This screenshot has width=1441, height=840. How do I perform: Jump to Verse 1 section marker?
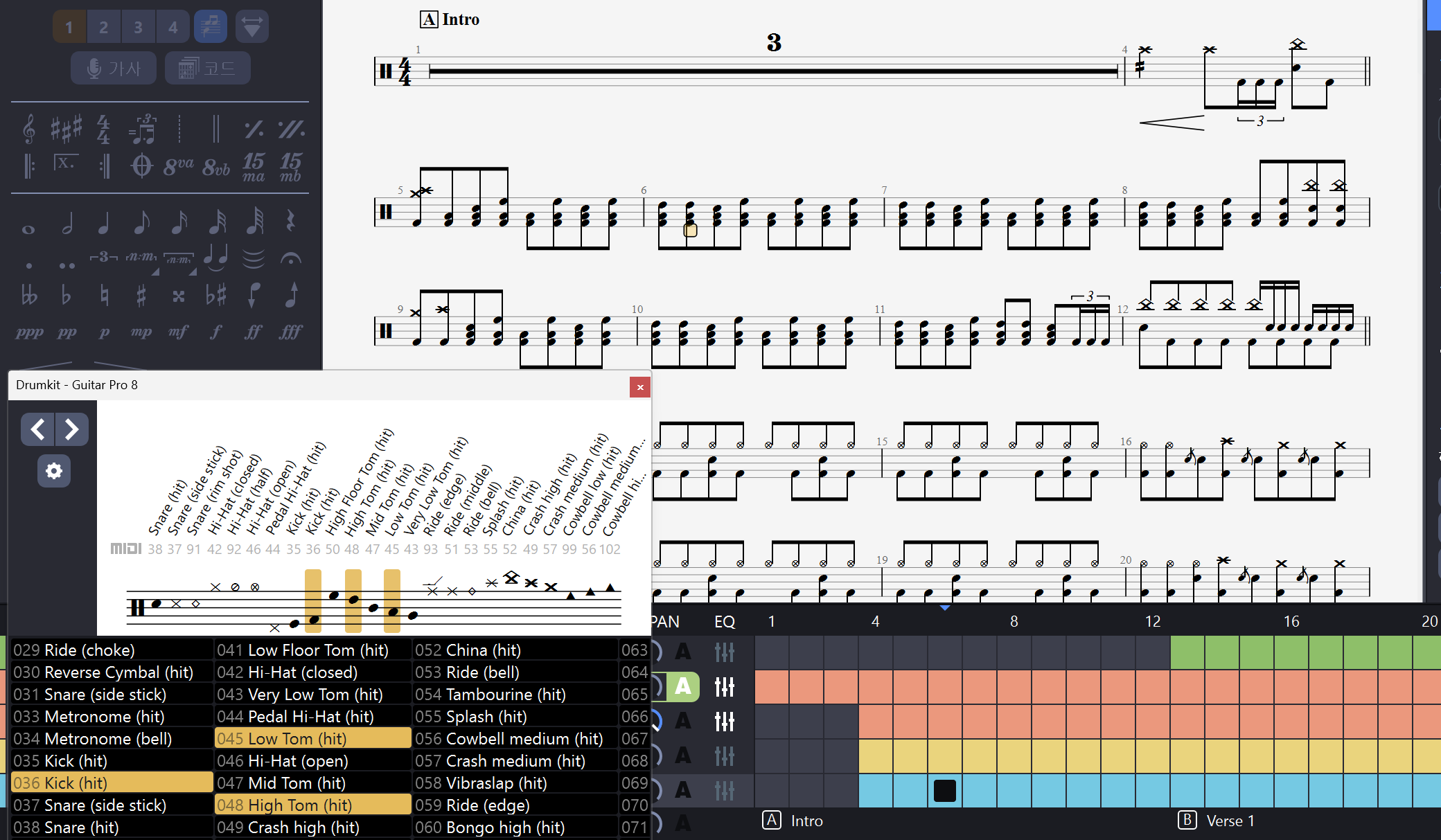pos(1217,821)
